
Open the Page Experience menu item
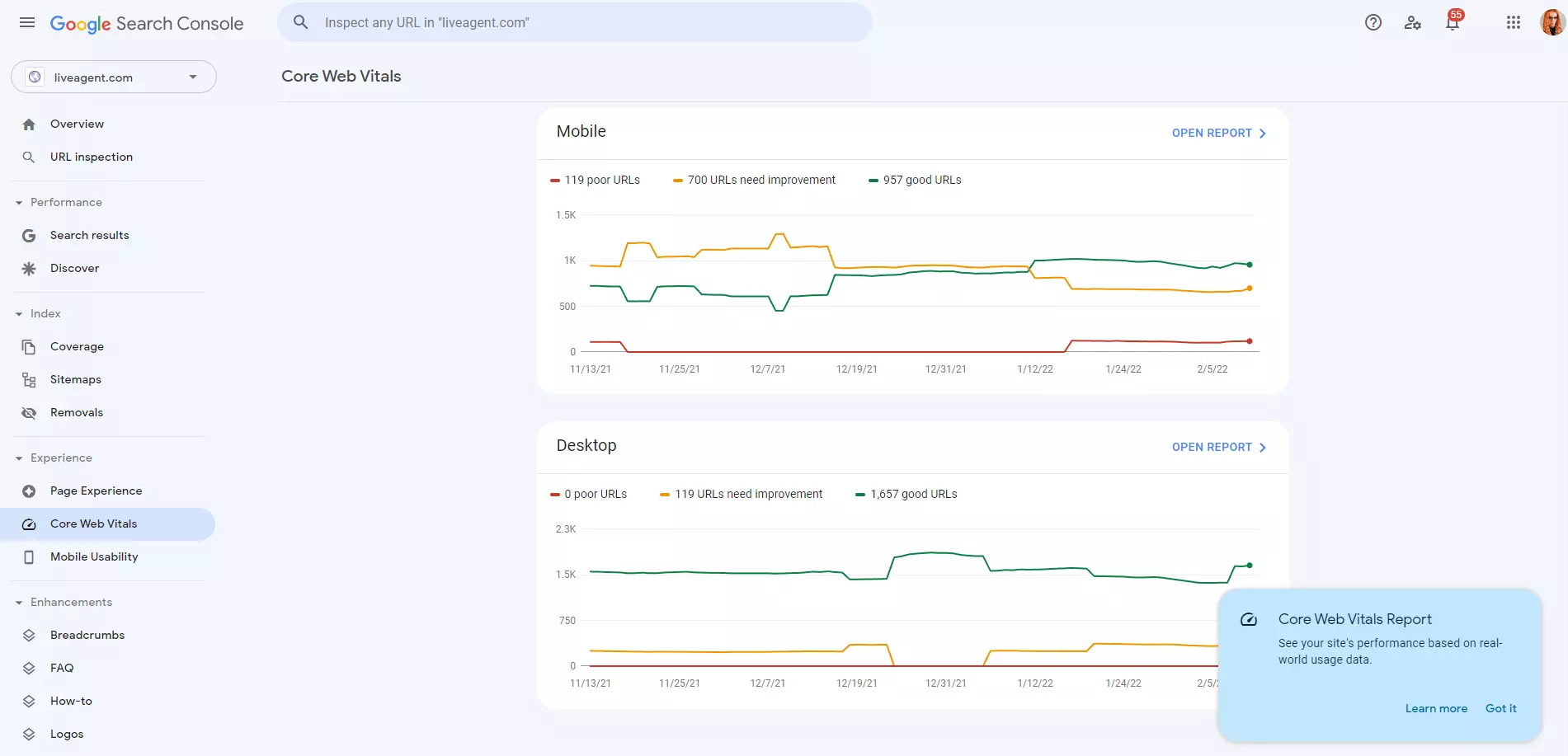coord(96,491)
